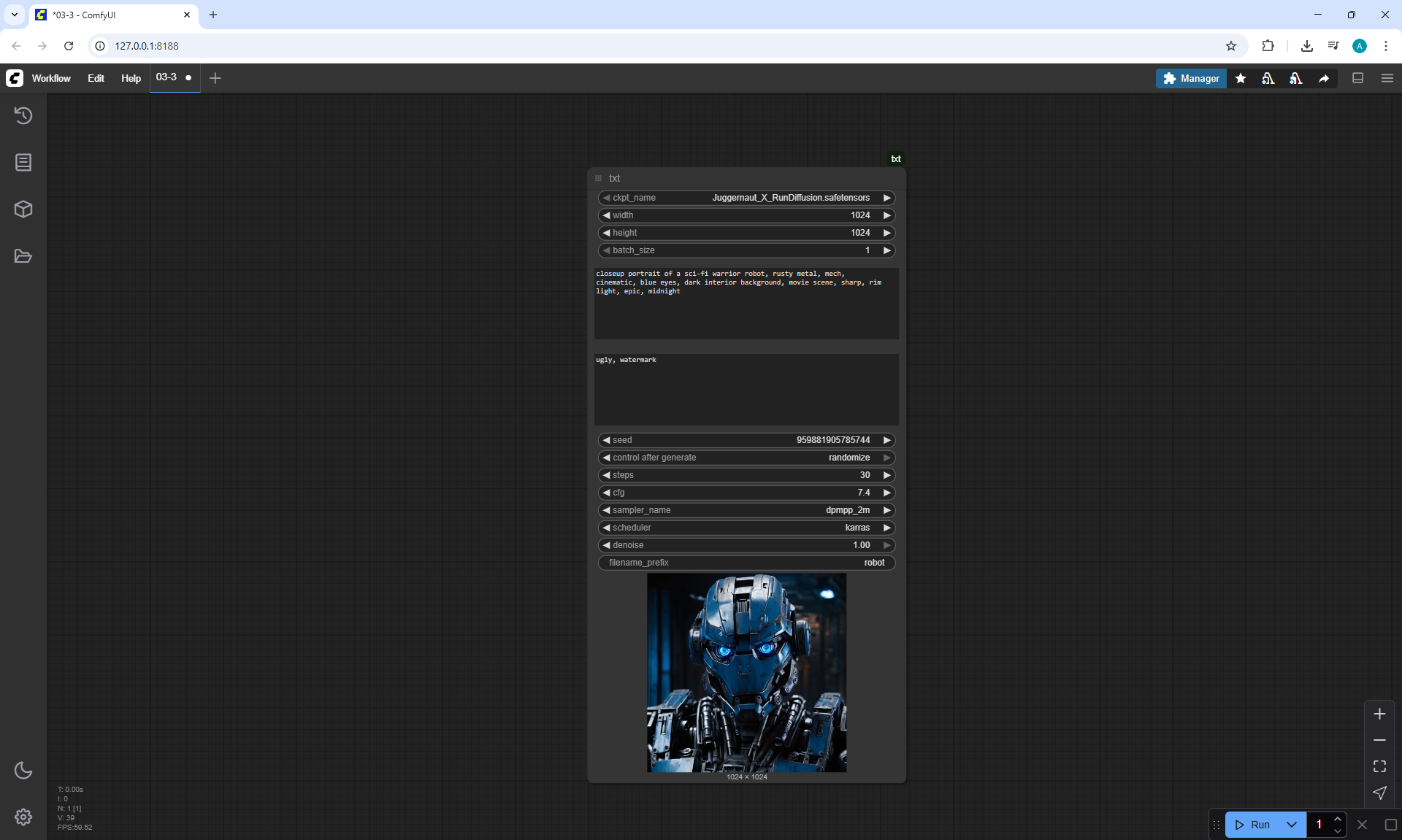Viewport: 1402px width, 840px height.
Task: Click the Fit View icon
Action: pos(1379,766)
